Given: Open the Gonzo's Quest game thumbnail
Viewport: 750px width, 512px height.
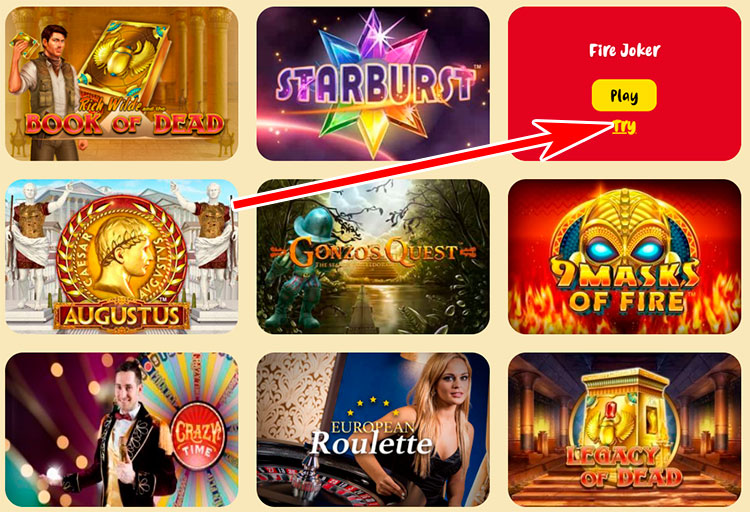Looking at the screenshot, I should coord(373,256).
